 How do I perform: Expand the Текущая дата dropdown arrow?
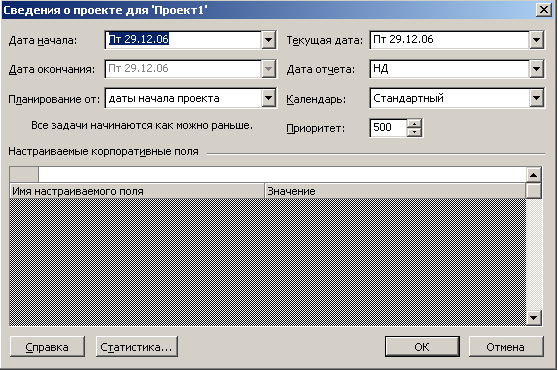tap(536, 40)
